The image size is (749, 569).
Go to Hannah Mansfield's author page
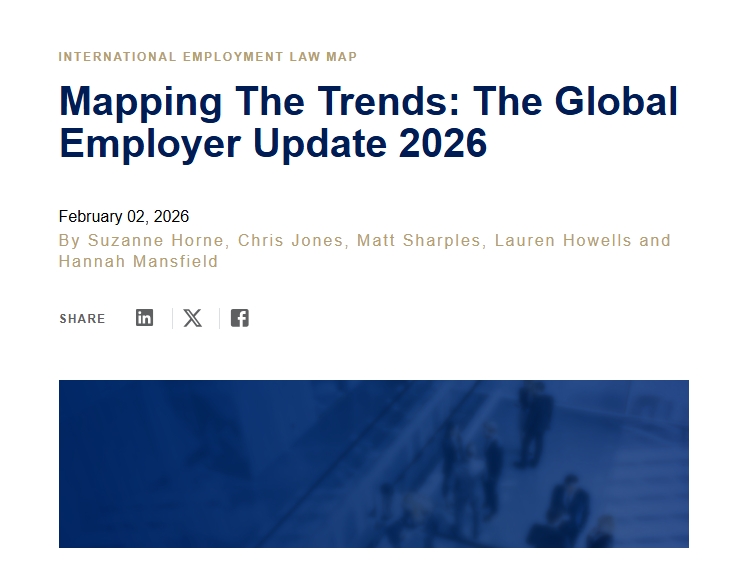coord(138,262)
